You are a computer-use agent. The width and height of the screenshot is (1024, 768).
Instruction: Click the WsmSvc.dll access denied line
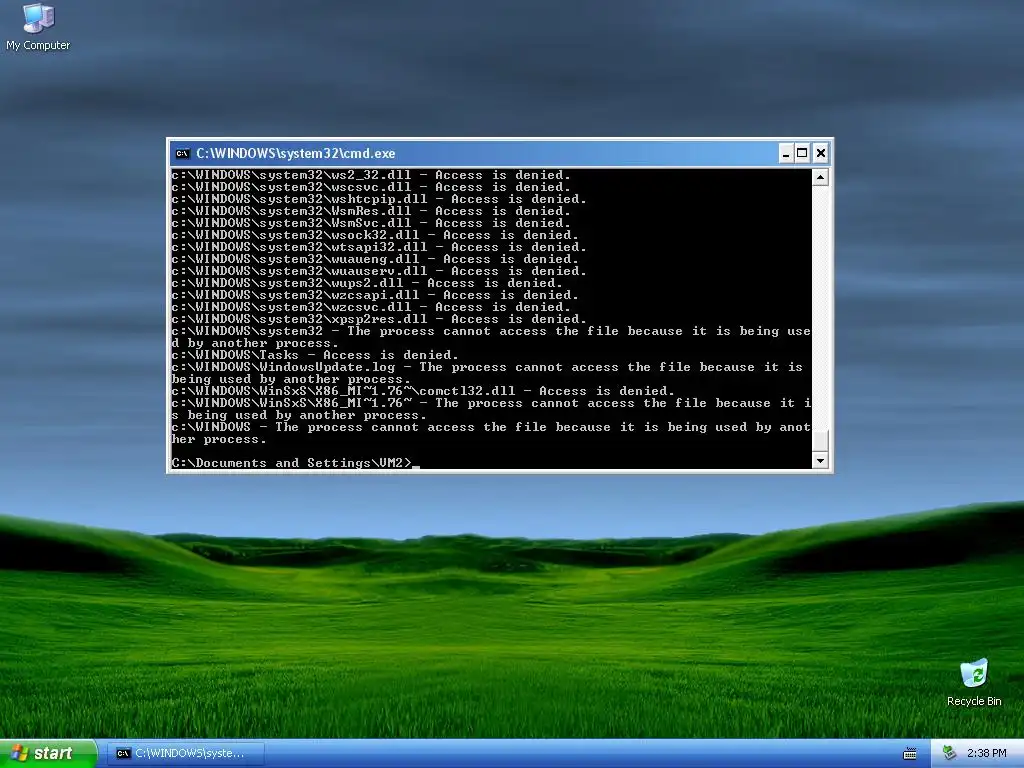tap(371, 223)
